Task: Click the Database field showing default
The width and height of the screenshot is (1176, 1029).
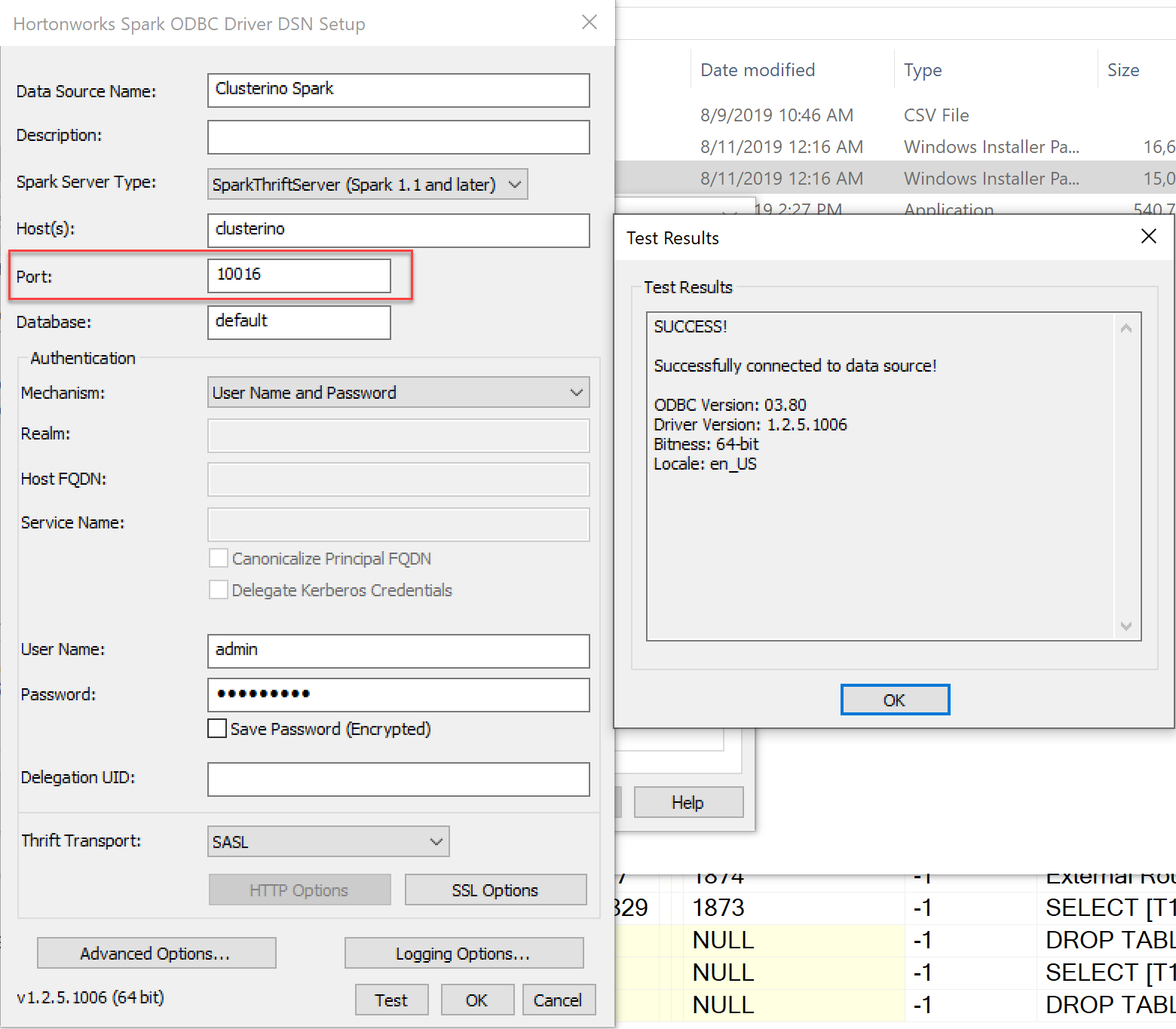Action: pos(299,322)
